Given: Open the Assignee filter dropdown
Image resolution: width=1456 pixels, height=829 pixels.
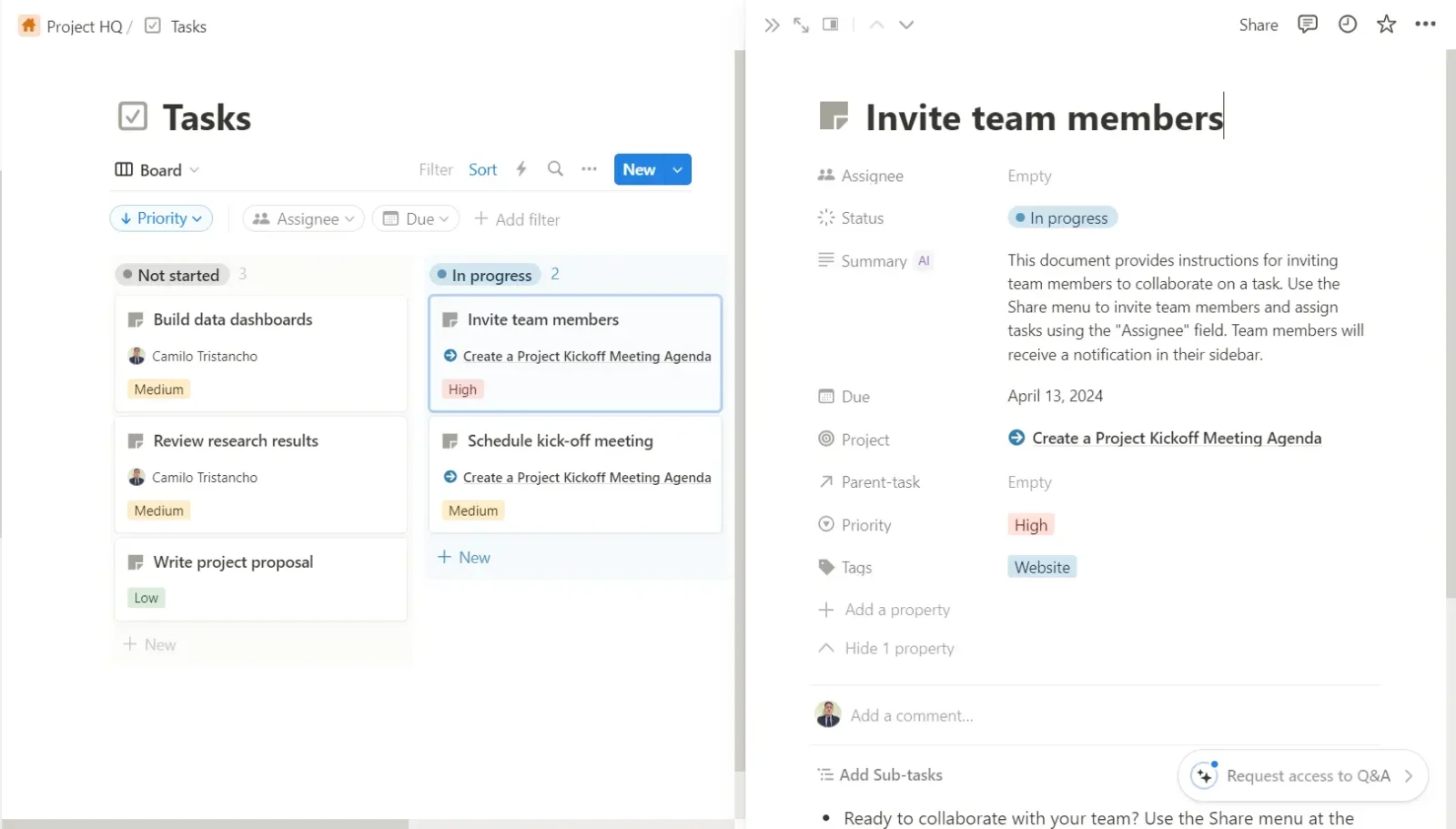Looking at the screenshot, I should (304, 218).
